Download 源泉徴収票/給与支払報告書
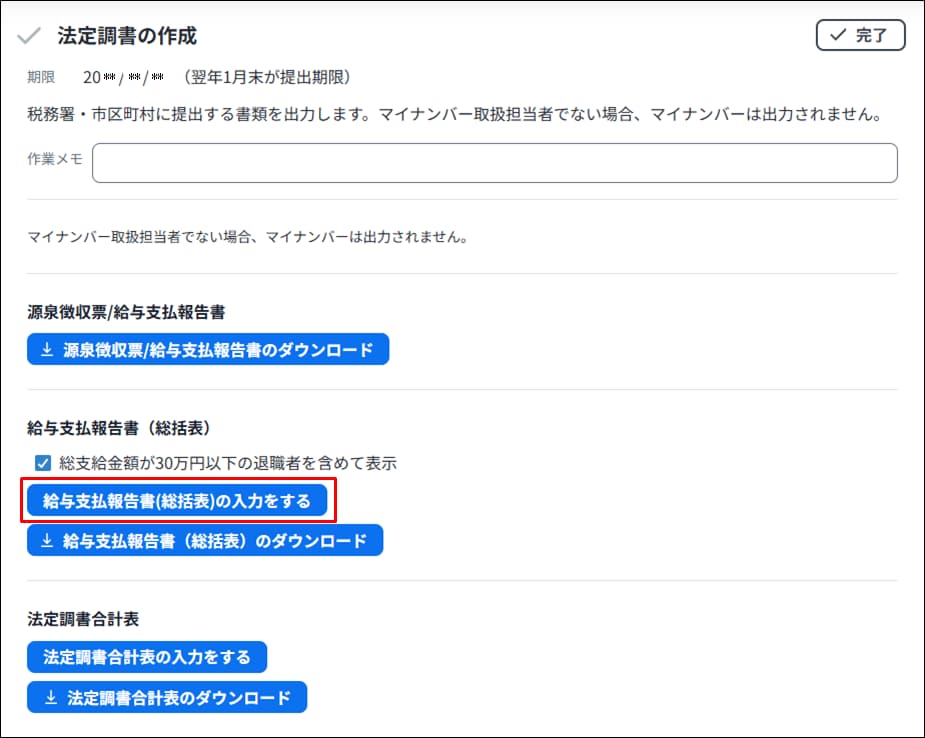This screenshot has width=925, height=738. coord(208,350)
